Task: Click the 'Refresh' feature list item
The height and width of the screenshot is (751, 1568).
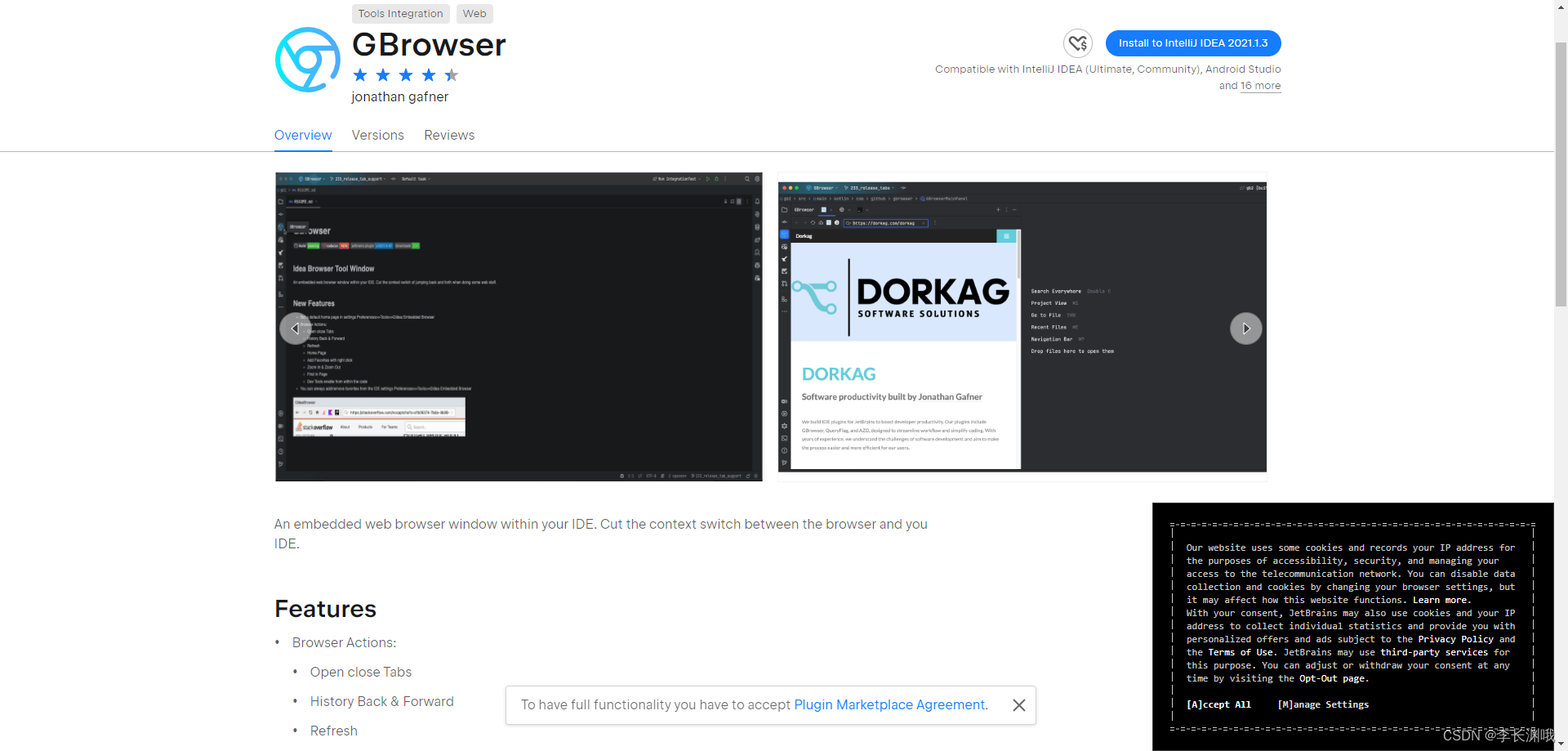Action: pos(334,731)
